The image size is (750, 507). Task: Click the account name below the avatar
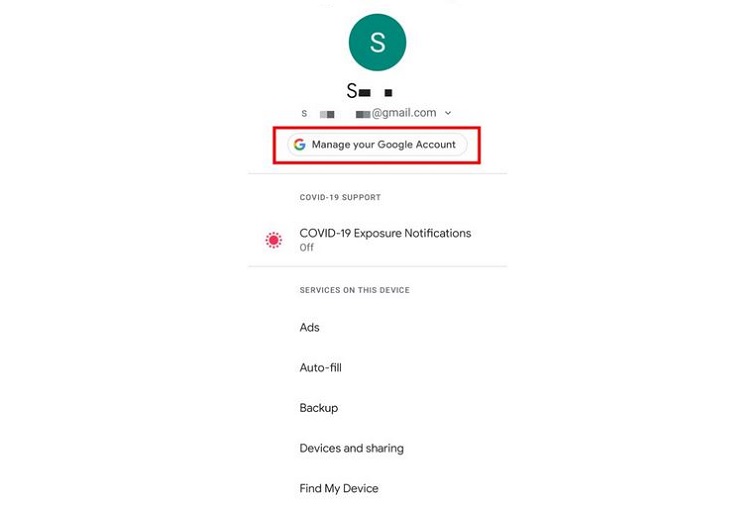tap(369, 91)
